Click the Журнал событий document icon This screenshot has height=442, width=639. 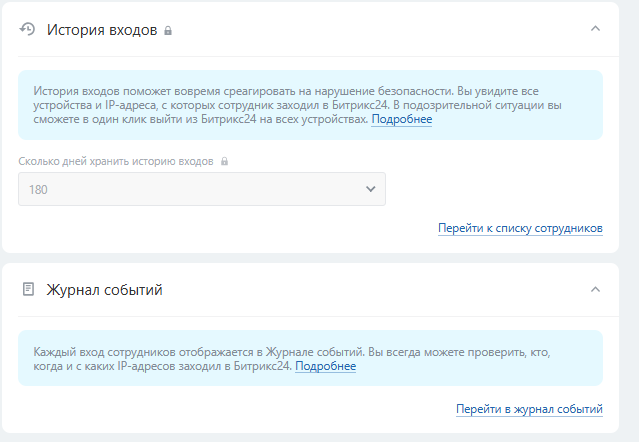point(28,289)
